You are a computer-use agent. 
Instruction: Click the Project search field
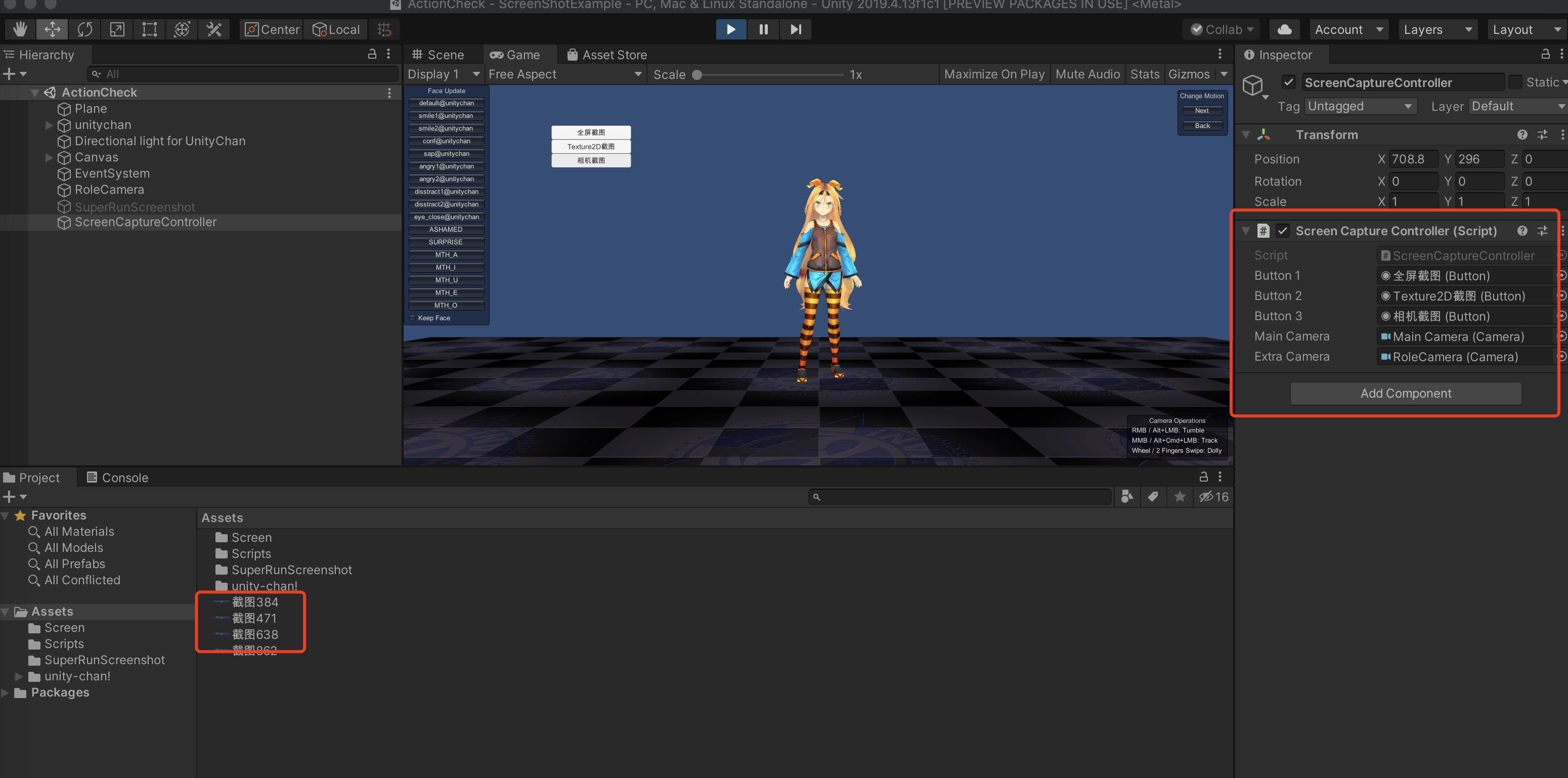tap(962, 497)
